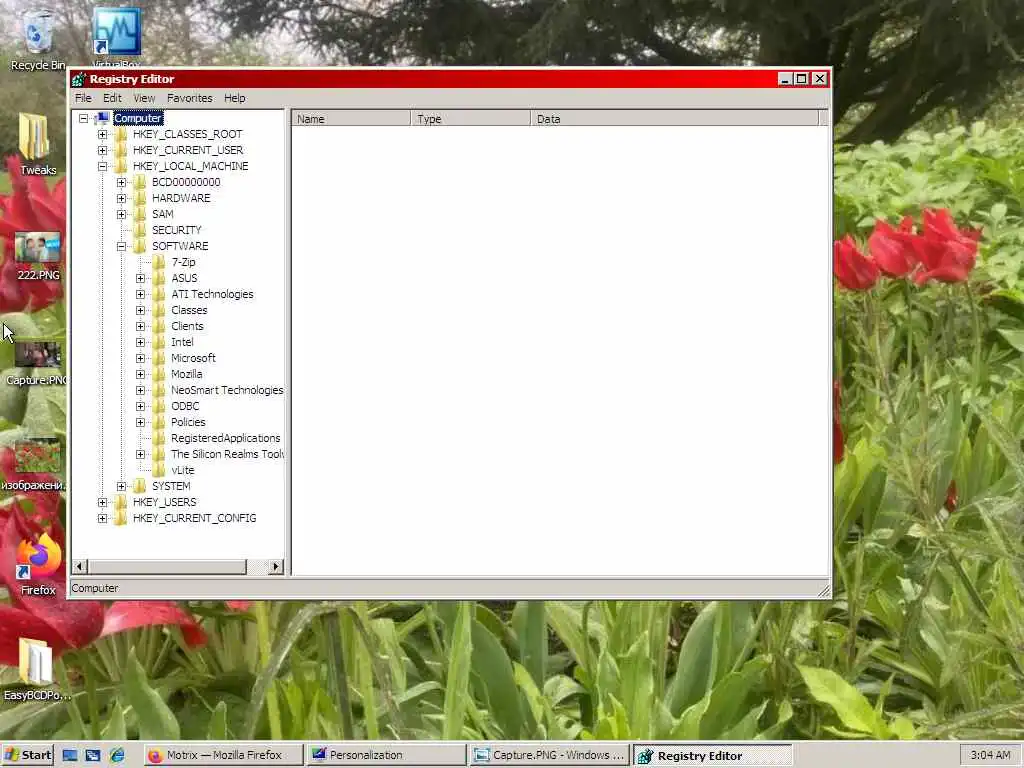Screen dimensions: 1024x768
Task: Click the Type column header
Action: 471,119
